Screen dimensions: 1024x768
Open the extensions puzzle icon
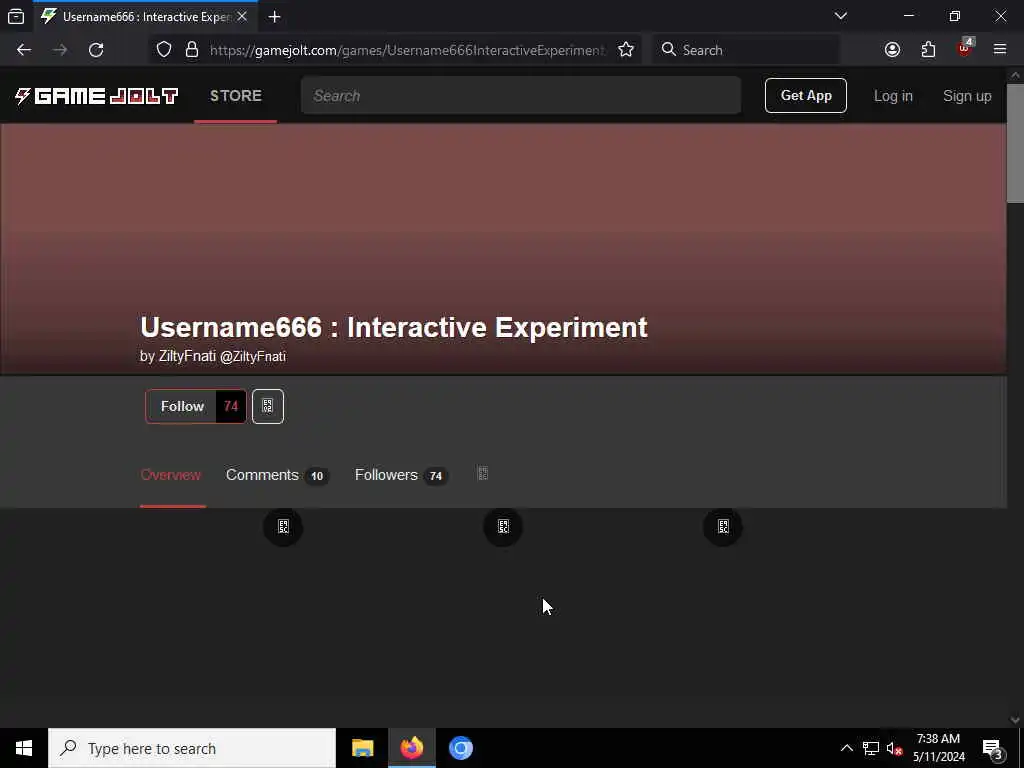928,50
